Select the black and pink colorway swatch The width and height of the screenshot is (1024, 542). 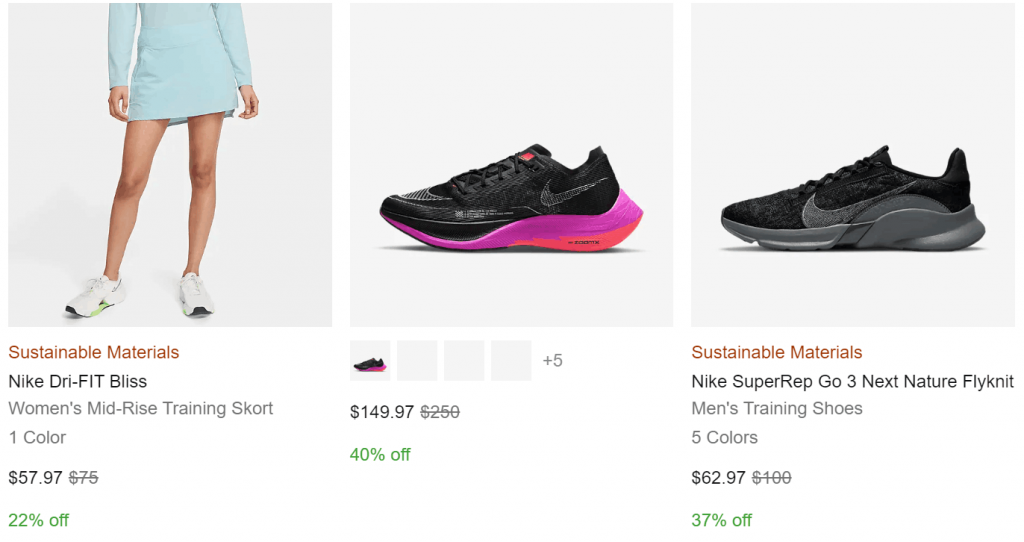click(x=370, y=361)
